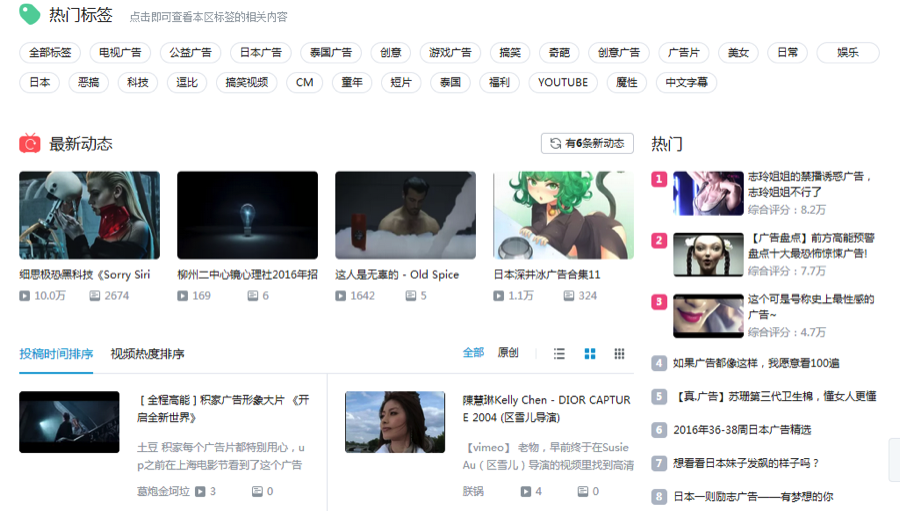The height and width of the screenshot is (512, 900).
Task: Select the YOUTUBE tag
Action: 563,82
